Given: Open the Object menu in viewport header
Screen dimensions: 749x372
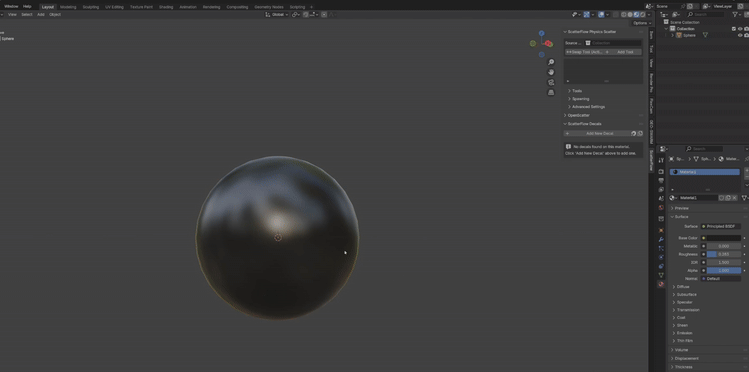Looking at the screenshot, I should coord(55,15).
